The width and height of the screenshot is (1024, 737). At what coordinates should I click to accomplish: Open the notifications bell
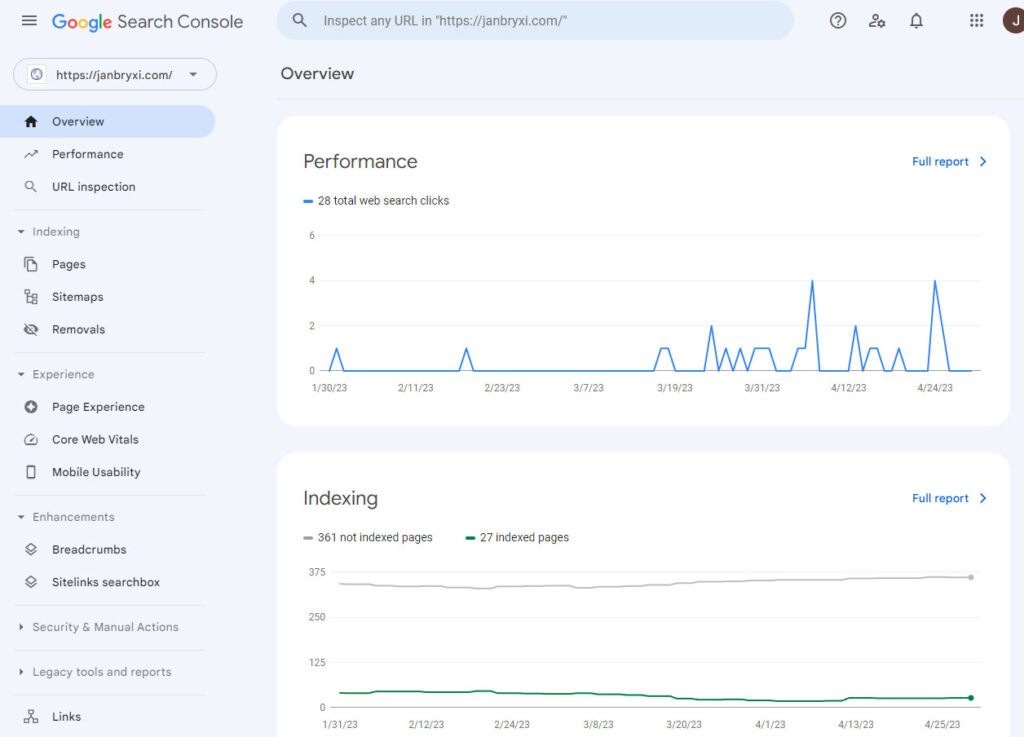click(x=916, y=21)
